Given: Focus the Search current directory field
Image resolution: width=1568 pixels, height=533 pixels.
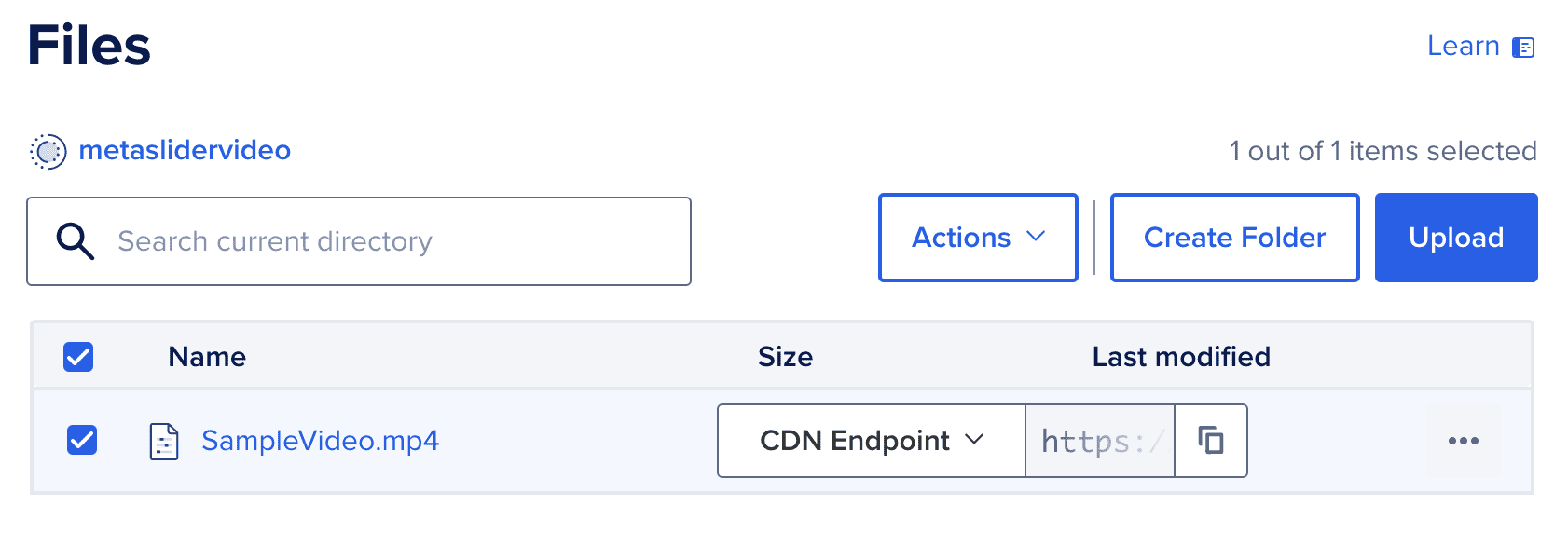Looking at the screenshot, I should [392, 241].
